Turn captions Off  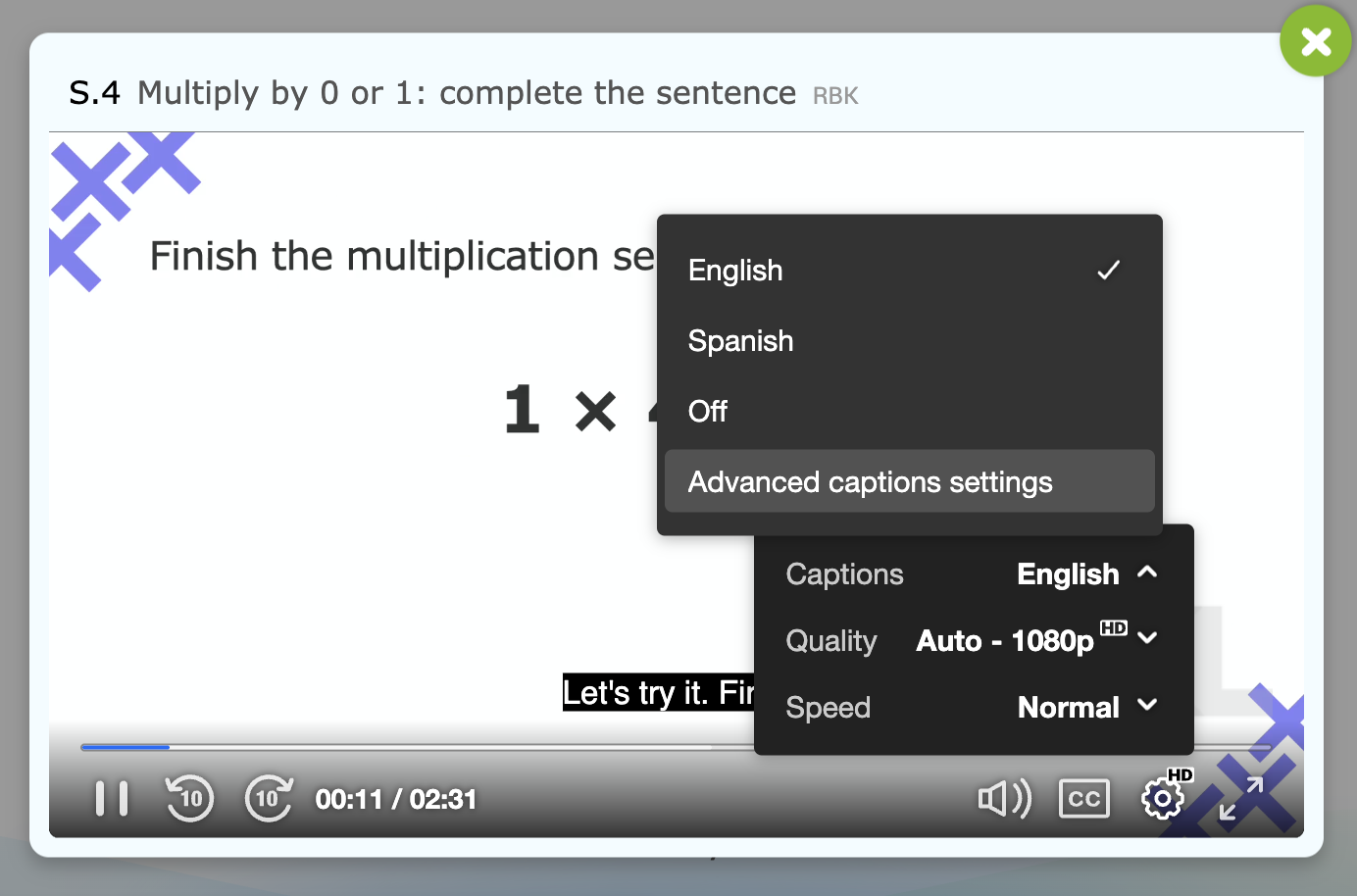coord(708,412)
